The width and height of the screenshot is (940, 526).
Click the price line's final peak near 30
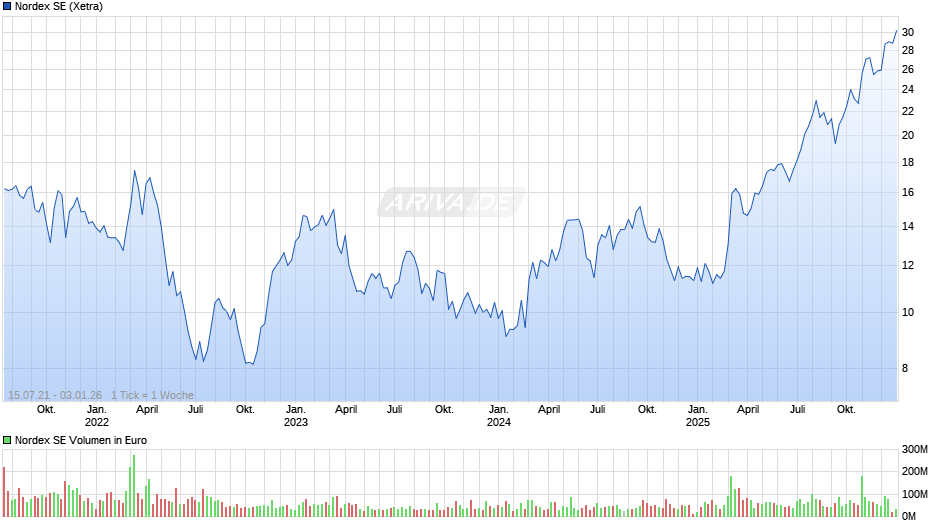coord(896,31)
